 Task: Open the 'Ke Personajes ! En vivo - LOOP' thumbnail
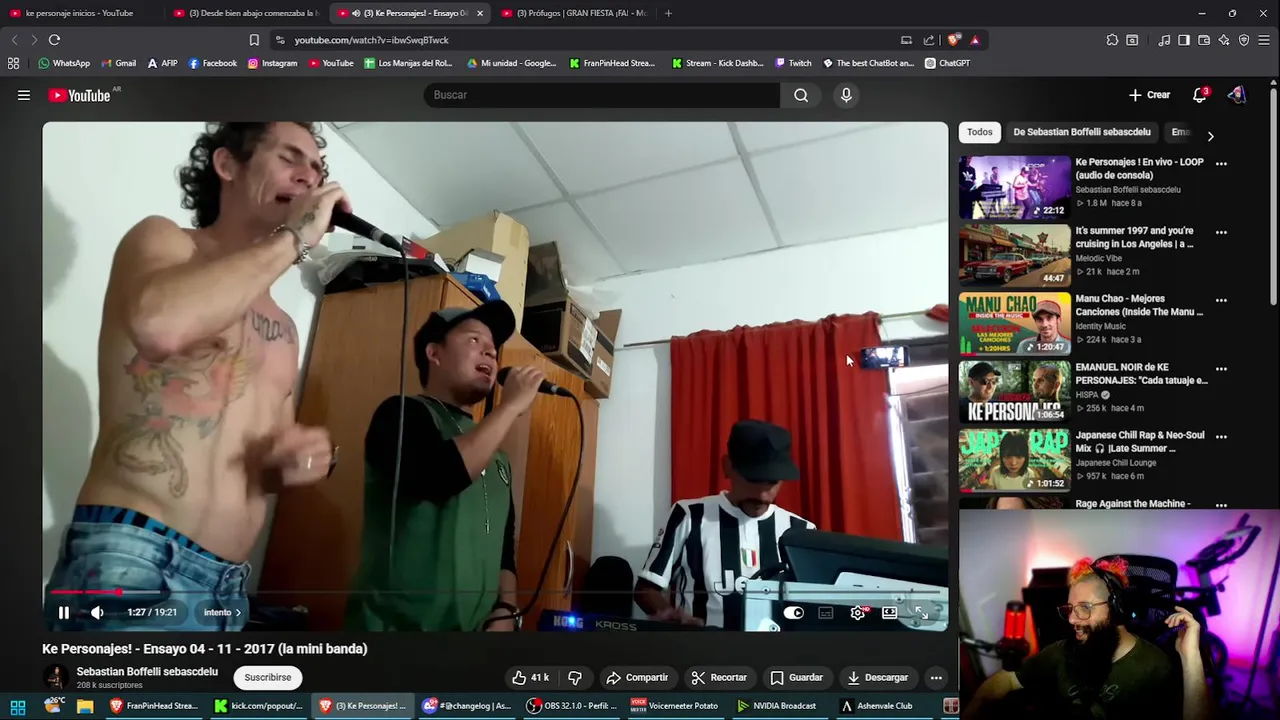click(x=1014, y=187)
